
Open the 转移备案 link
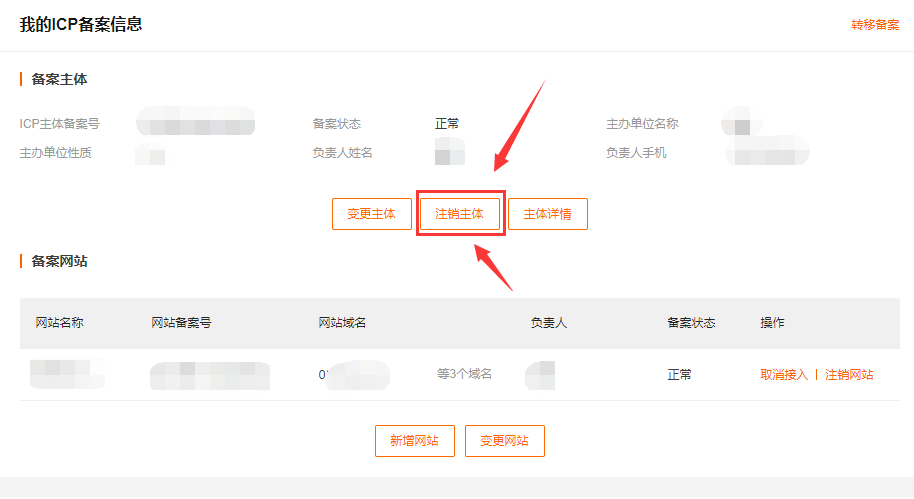click(x=875, y=24)
